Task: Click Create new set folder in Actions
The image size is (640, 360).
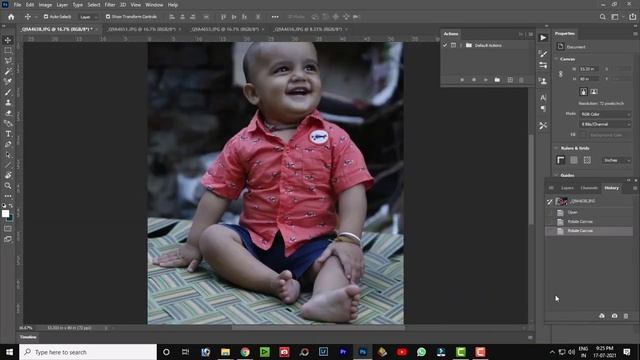Action: [497, 80]
